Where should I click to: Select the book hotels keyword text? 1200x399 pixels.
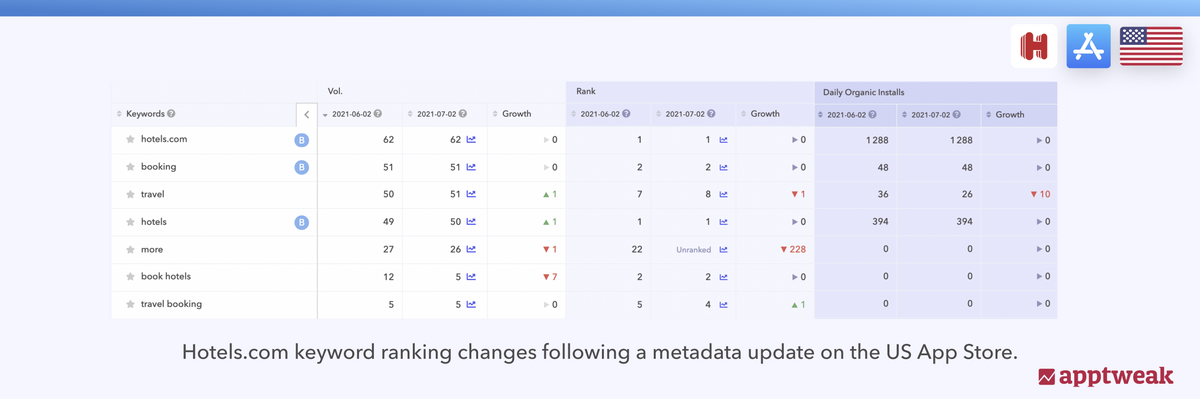tap(166, 276)
